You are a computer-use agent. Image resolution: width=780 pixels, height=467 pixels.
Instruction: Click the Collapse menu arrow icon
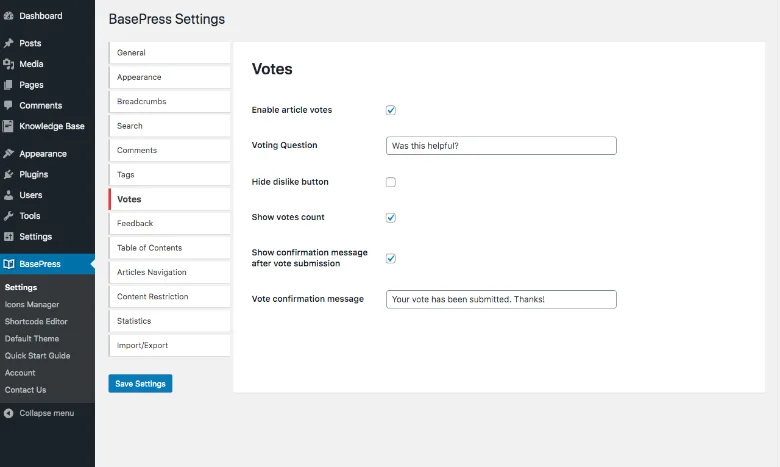coord(8,413)
